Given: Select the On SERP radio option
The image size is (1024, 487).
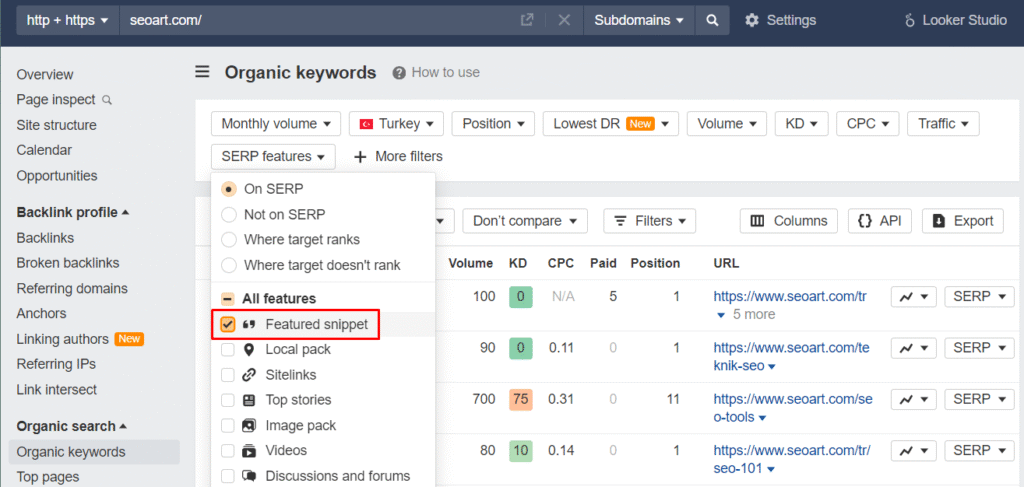Looking at the screenshot, I should [229, 189].
